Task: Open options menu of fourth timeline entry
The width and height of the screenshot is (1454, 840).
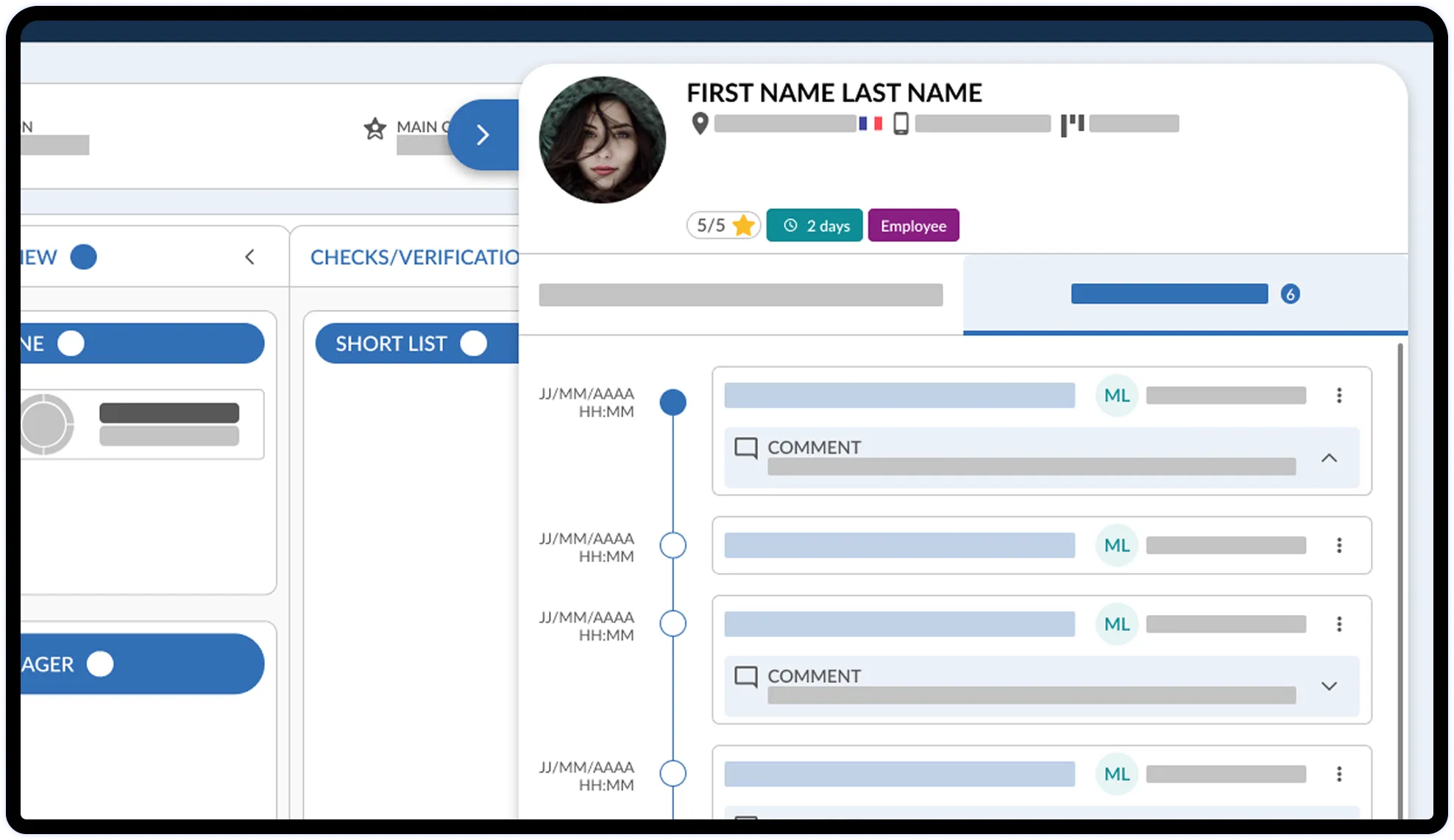Action: [x=1339, y=775]
